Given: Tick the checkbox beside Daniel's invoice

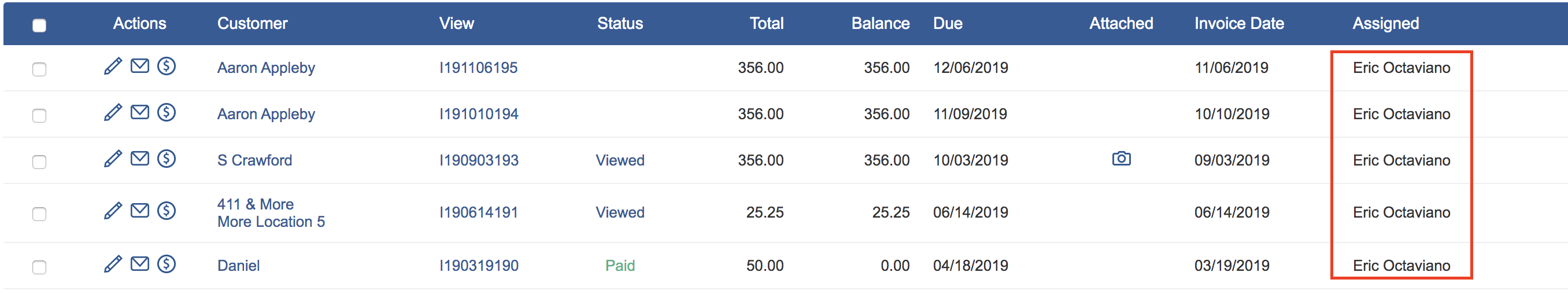Looking at the screenshot, I should pos(39,267).
